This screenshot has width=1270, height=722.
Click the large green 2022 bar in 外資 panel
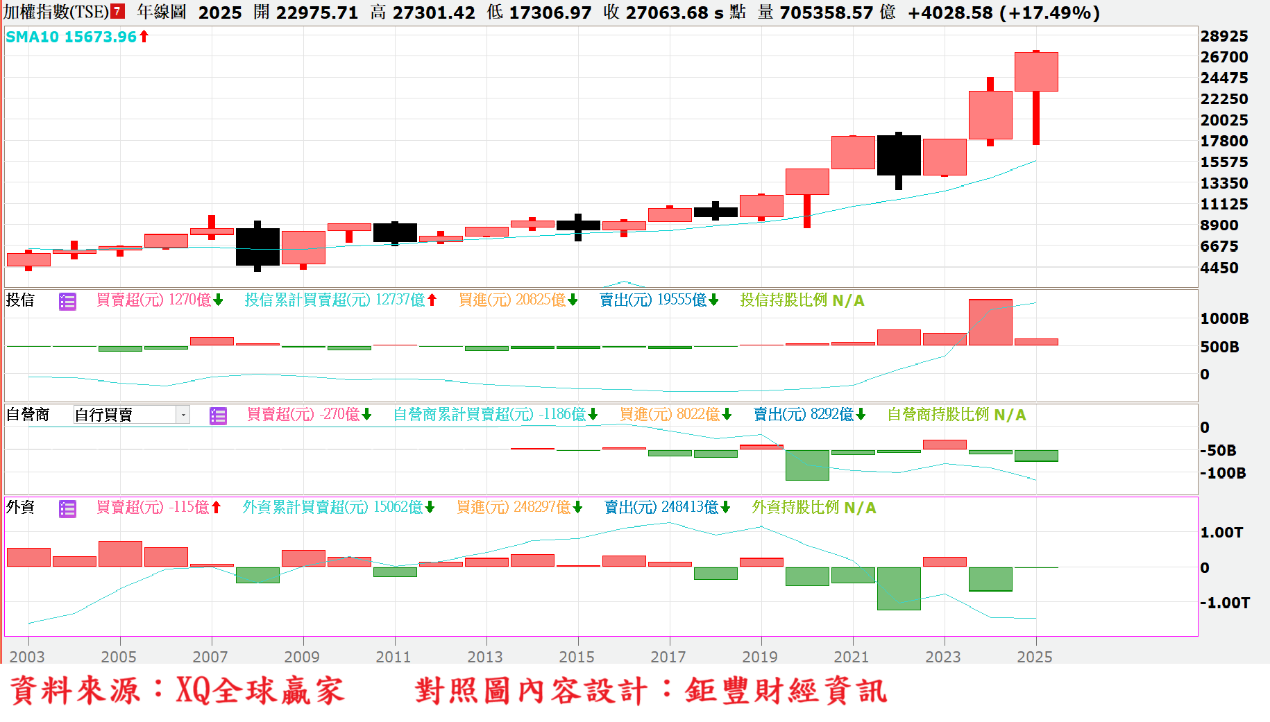pyautogui.click(x=899, y=588)
